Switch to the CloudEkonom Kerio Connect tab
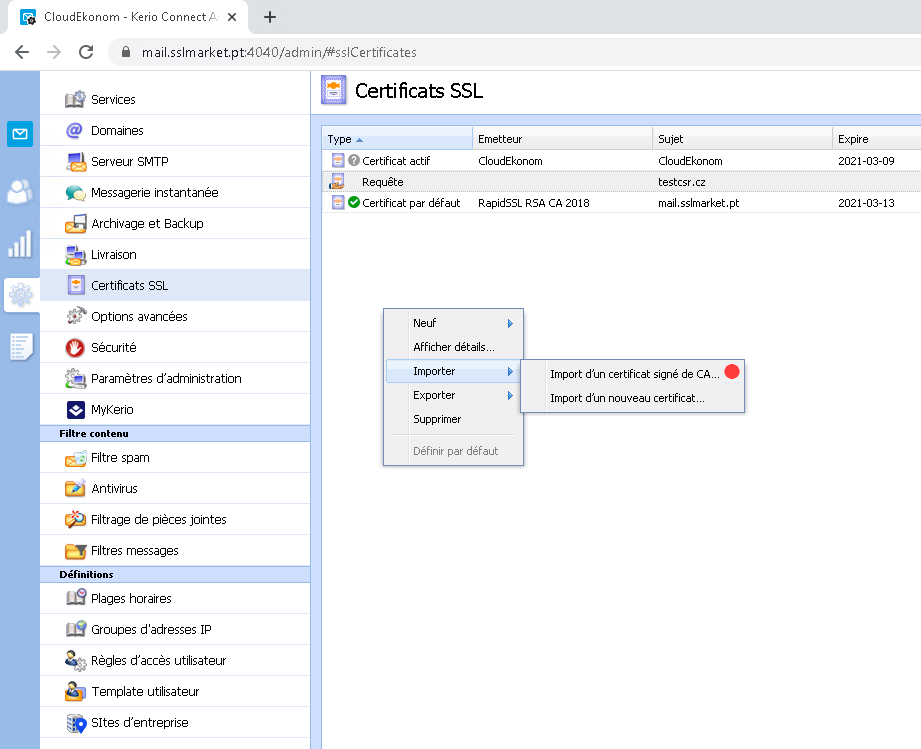The image size is (921, 749). coord(129,17)
